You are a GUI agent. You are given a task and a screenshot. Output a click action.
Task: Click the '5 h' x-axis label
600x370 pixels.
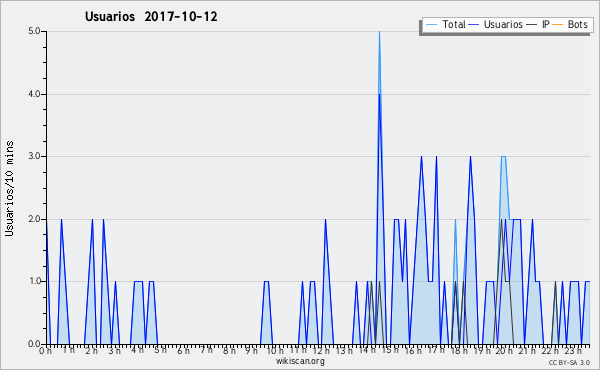pyautogui.click(x=160, y=350)
